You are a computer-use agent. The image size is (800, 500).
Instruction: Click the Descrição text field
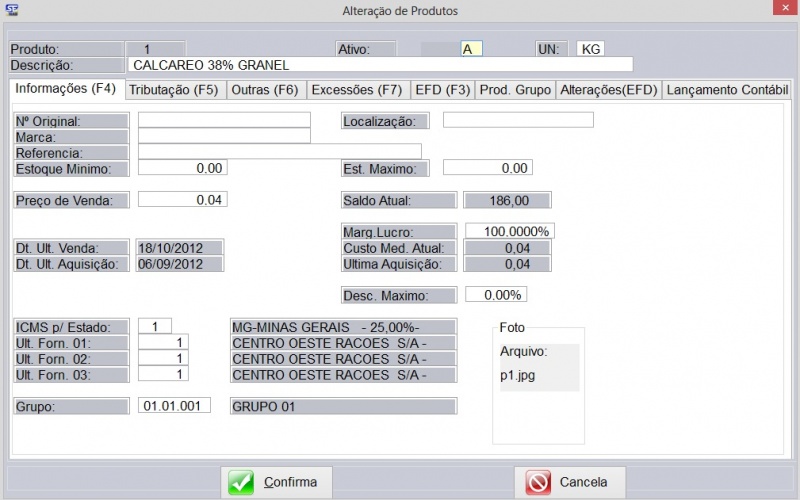pyautogui.click(x=380, y=65)
